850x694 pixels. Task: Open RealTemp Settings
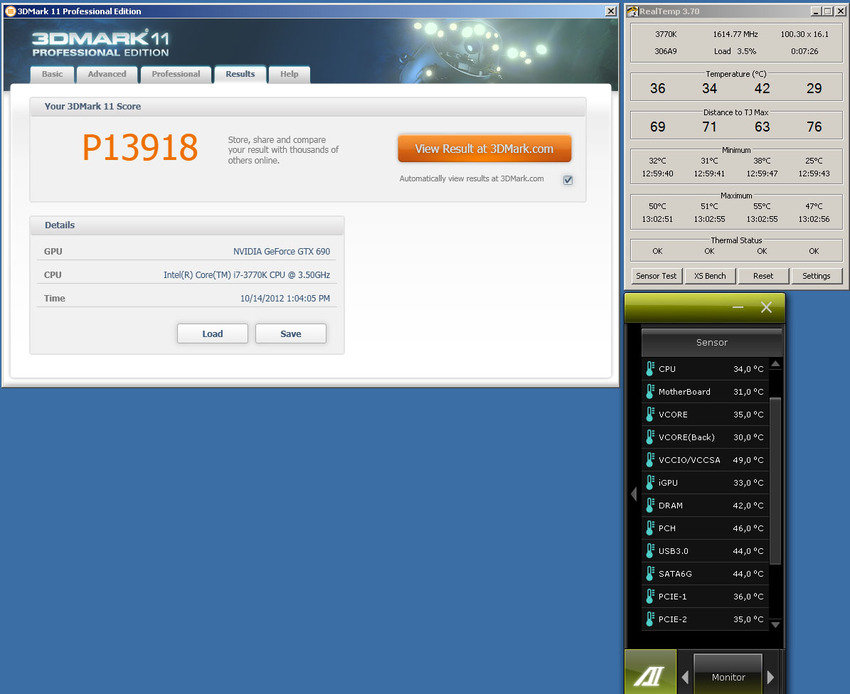[x=816, y=276]
